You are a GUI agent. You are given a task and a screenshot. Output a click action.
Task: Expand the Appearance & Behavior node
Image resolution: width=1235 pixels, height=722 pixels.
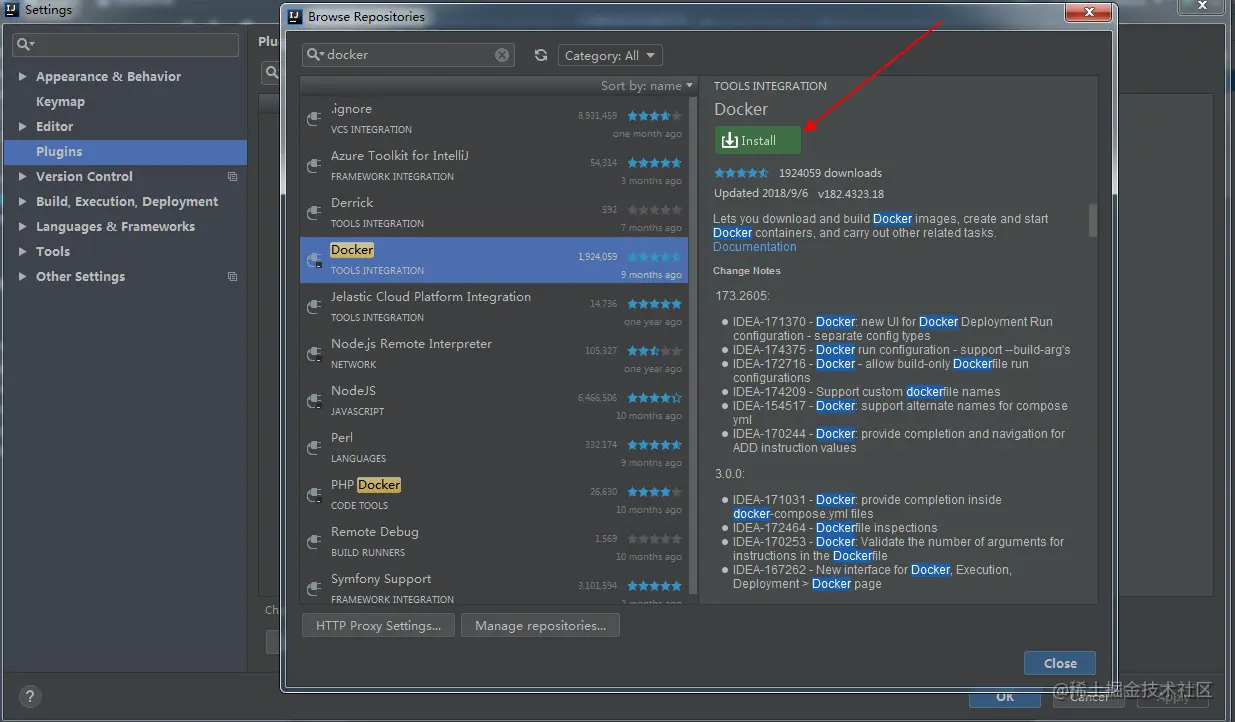tap(22, 77)
